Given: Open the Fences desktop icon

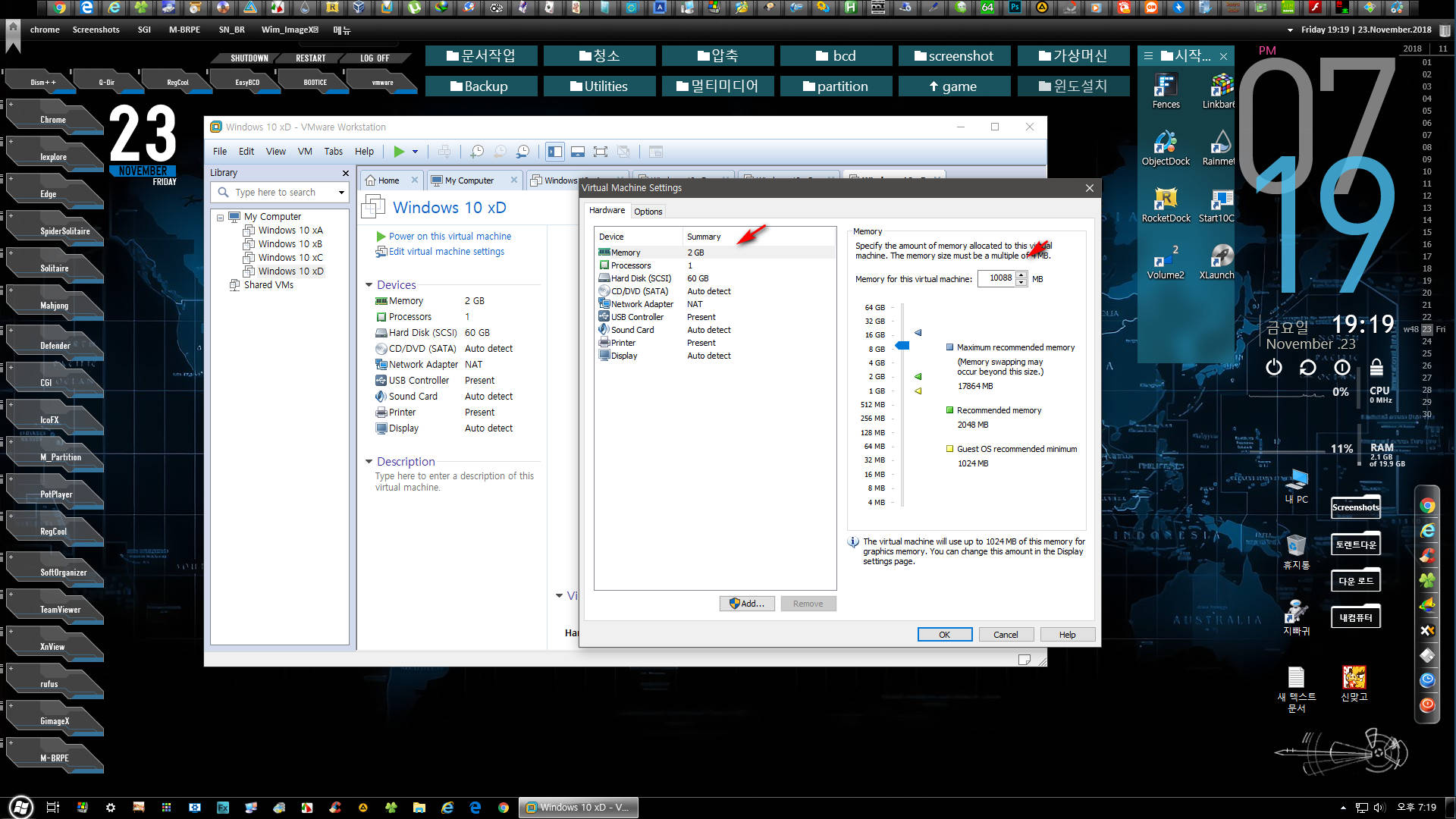Looking at the screenshot, I should [1166, 91].
